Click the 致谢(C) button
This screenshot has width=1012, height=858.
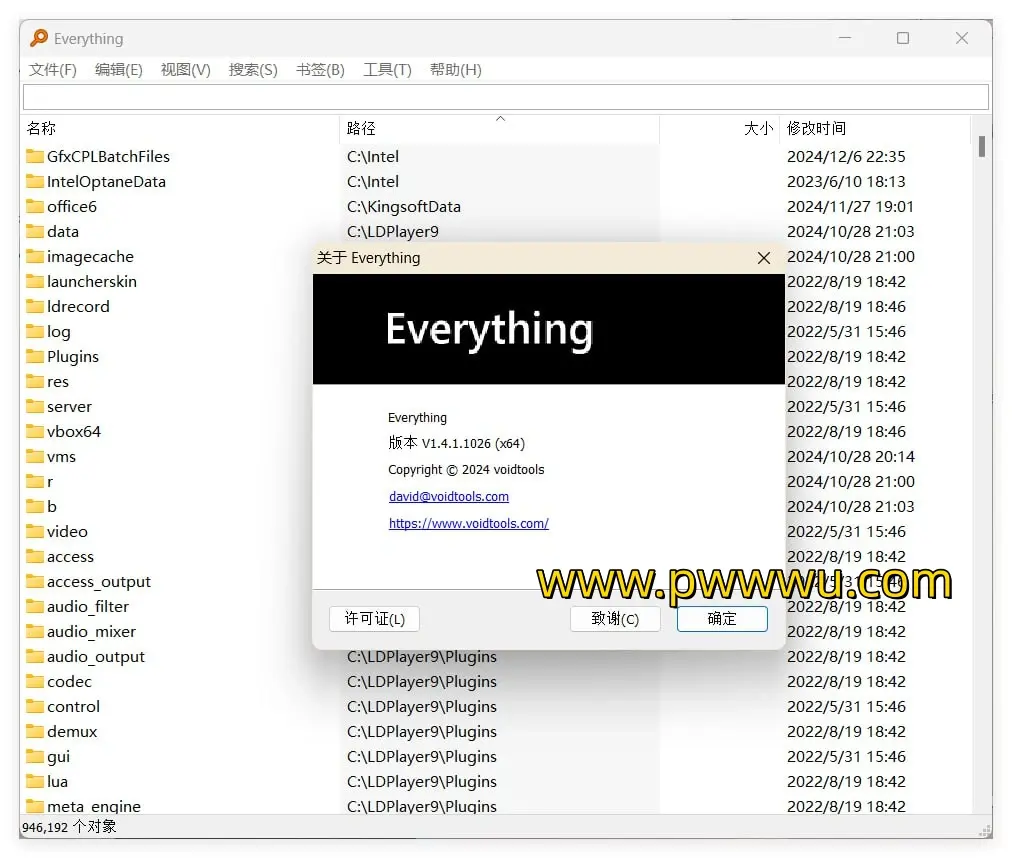coord(615,619)
